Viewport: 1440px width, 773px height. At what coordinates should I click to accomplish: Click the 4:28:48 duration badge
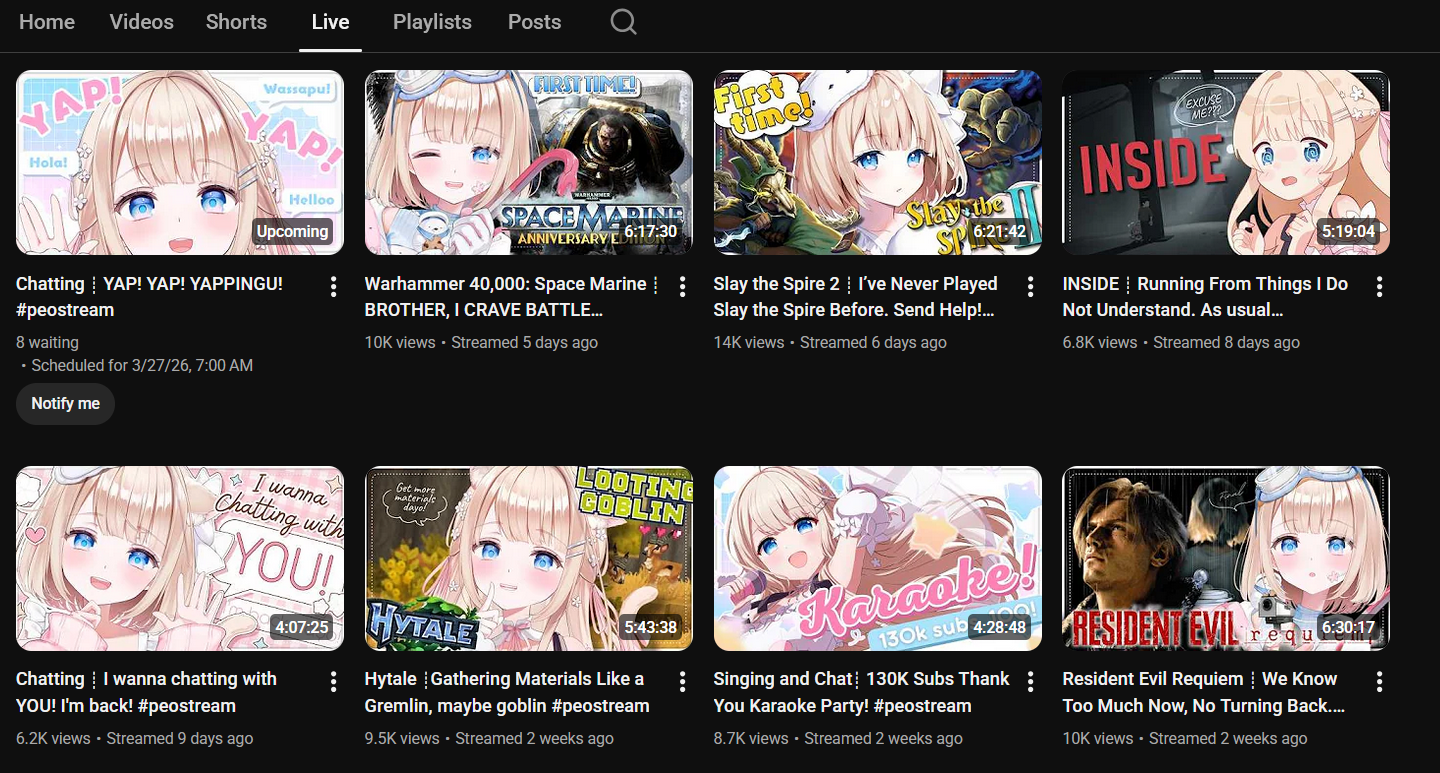[1000, 627]
